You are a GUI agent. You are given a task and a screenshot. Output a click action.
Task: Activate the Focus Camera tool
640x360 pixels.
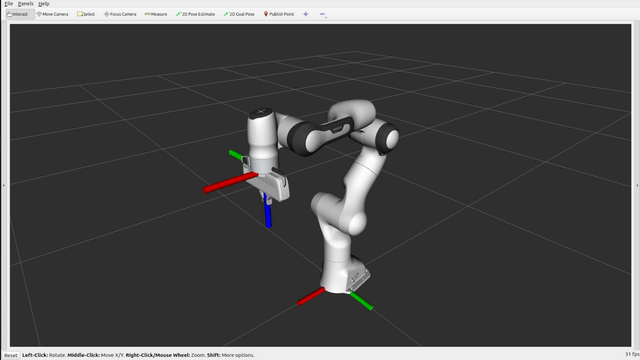pyautogui.click(x=120, y=14)
